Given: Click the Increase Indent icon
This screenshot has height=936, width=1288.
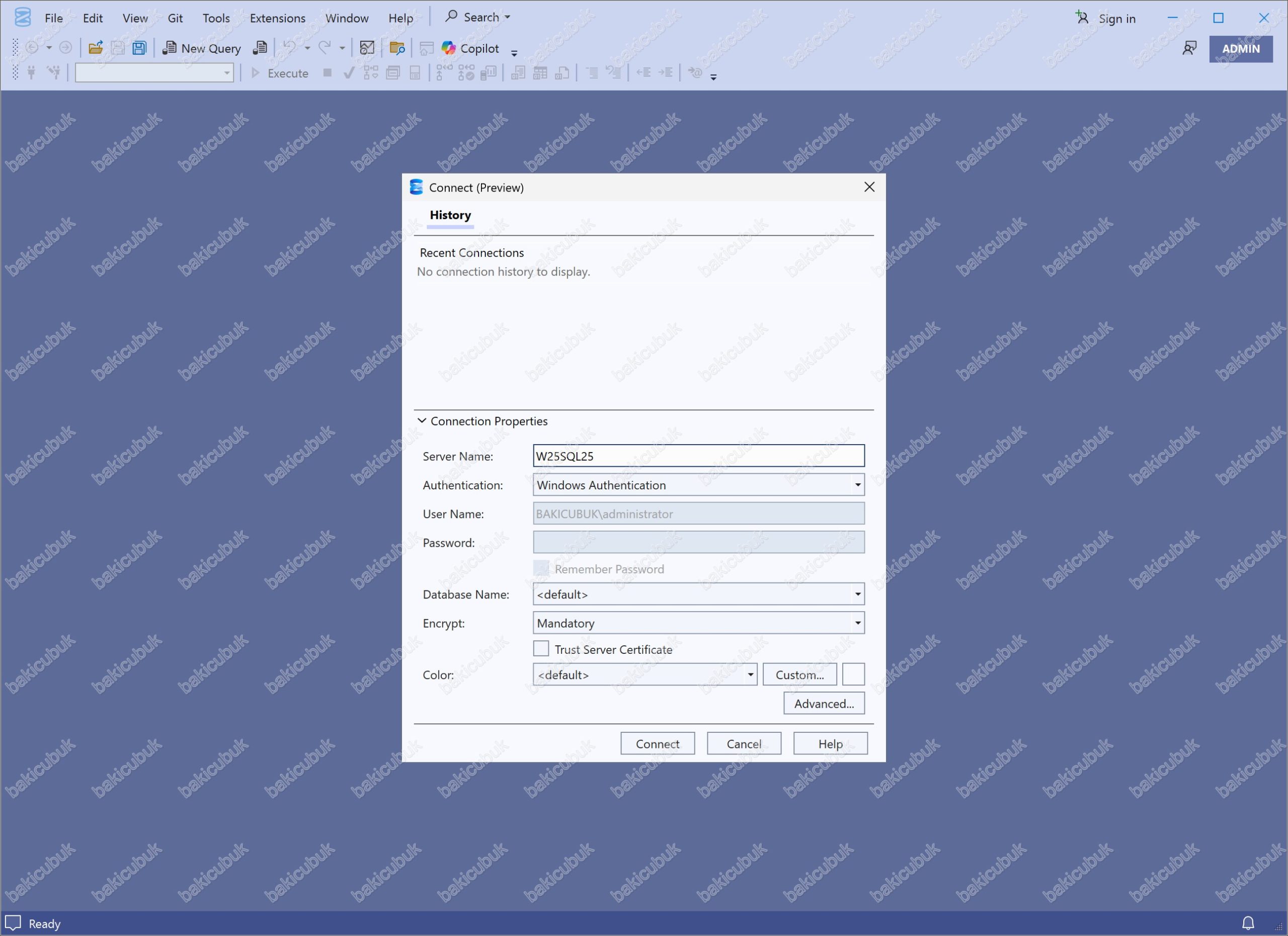Looking at the screenshot, I should coord(666,72).
